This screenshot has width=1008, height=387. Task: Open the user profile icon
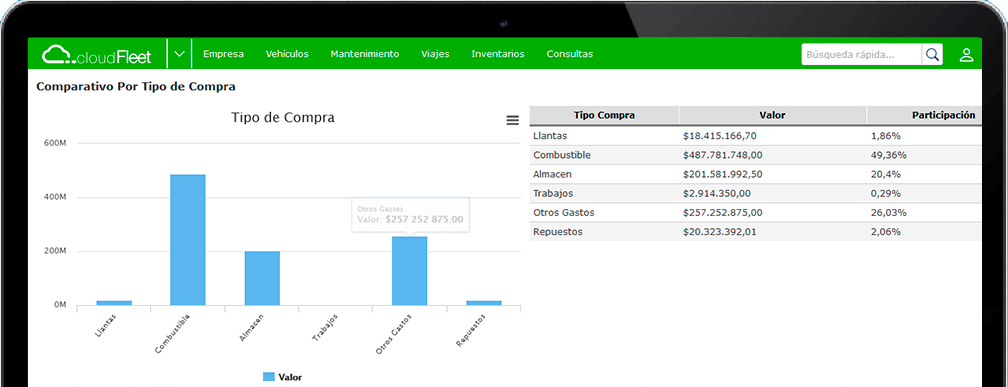(x=966, y=55)
